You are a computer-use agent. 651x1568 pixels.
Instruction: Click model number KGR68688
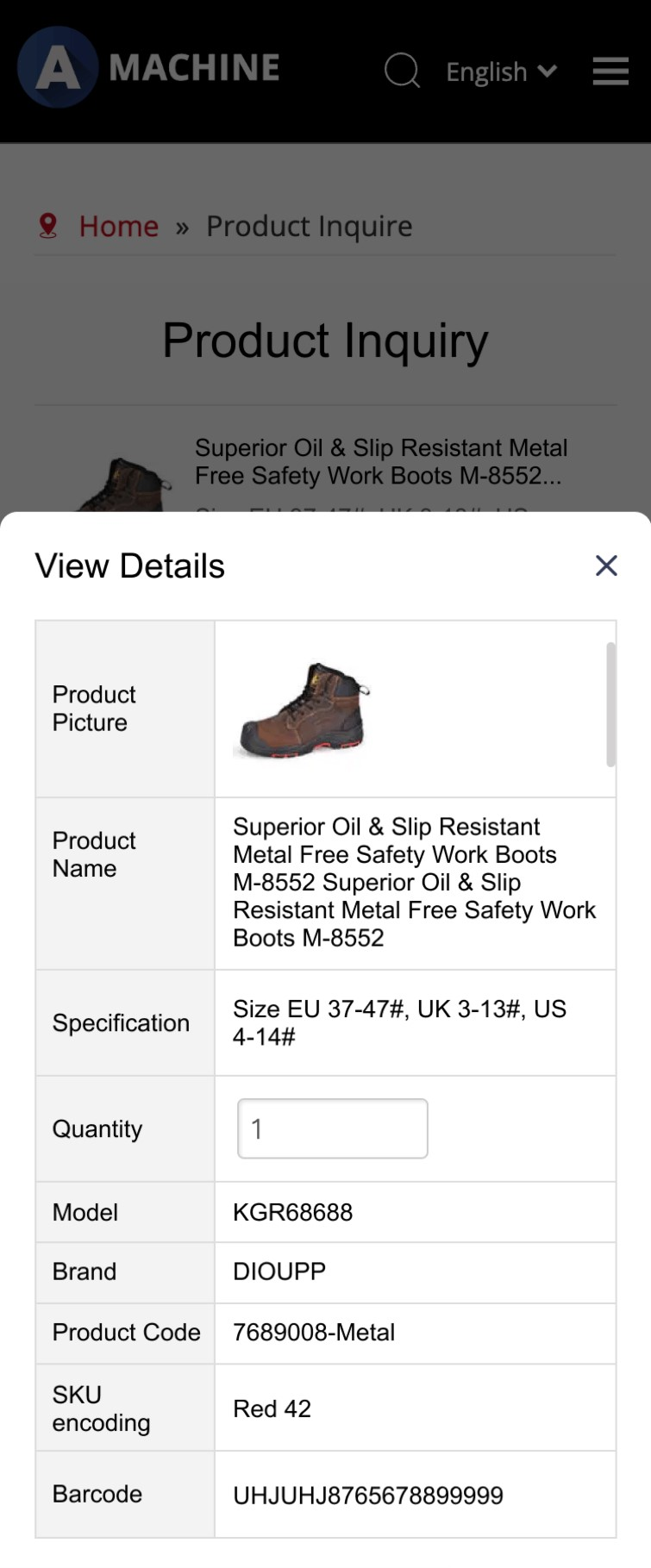pyautogui.click(x=292, y=1212)
